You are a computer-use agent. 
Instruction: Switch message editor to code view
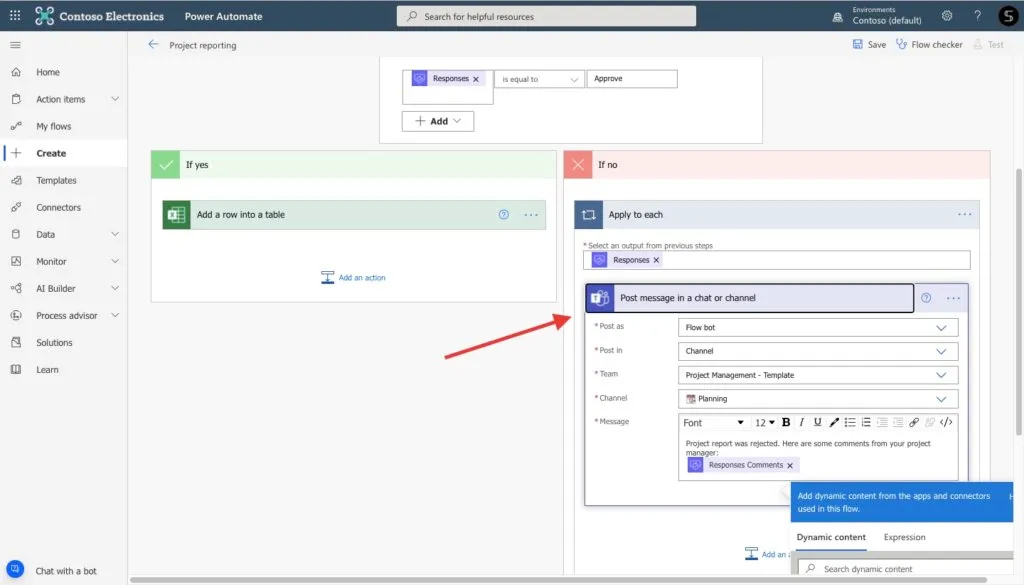tap(946, 422)
